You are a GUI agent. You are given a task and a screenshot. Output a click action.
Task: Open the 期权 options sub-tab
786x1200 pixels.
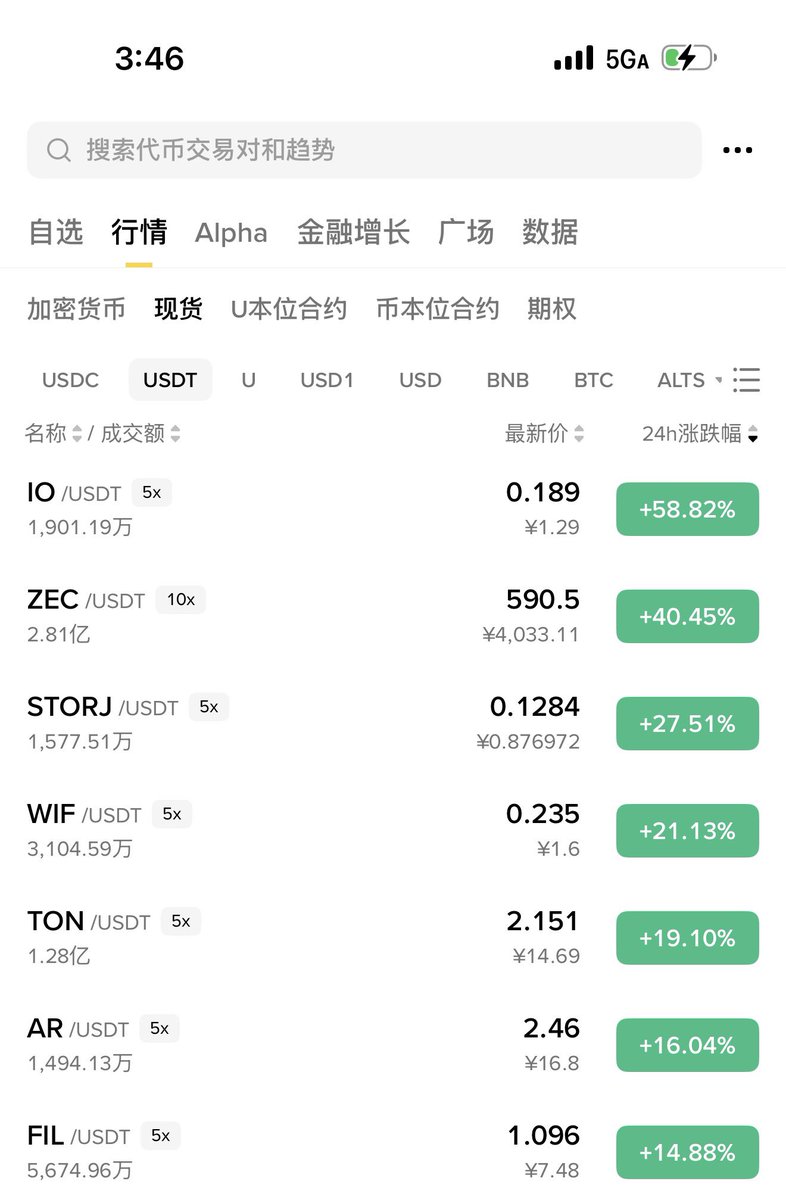coord(552,309)
